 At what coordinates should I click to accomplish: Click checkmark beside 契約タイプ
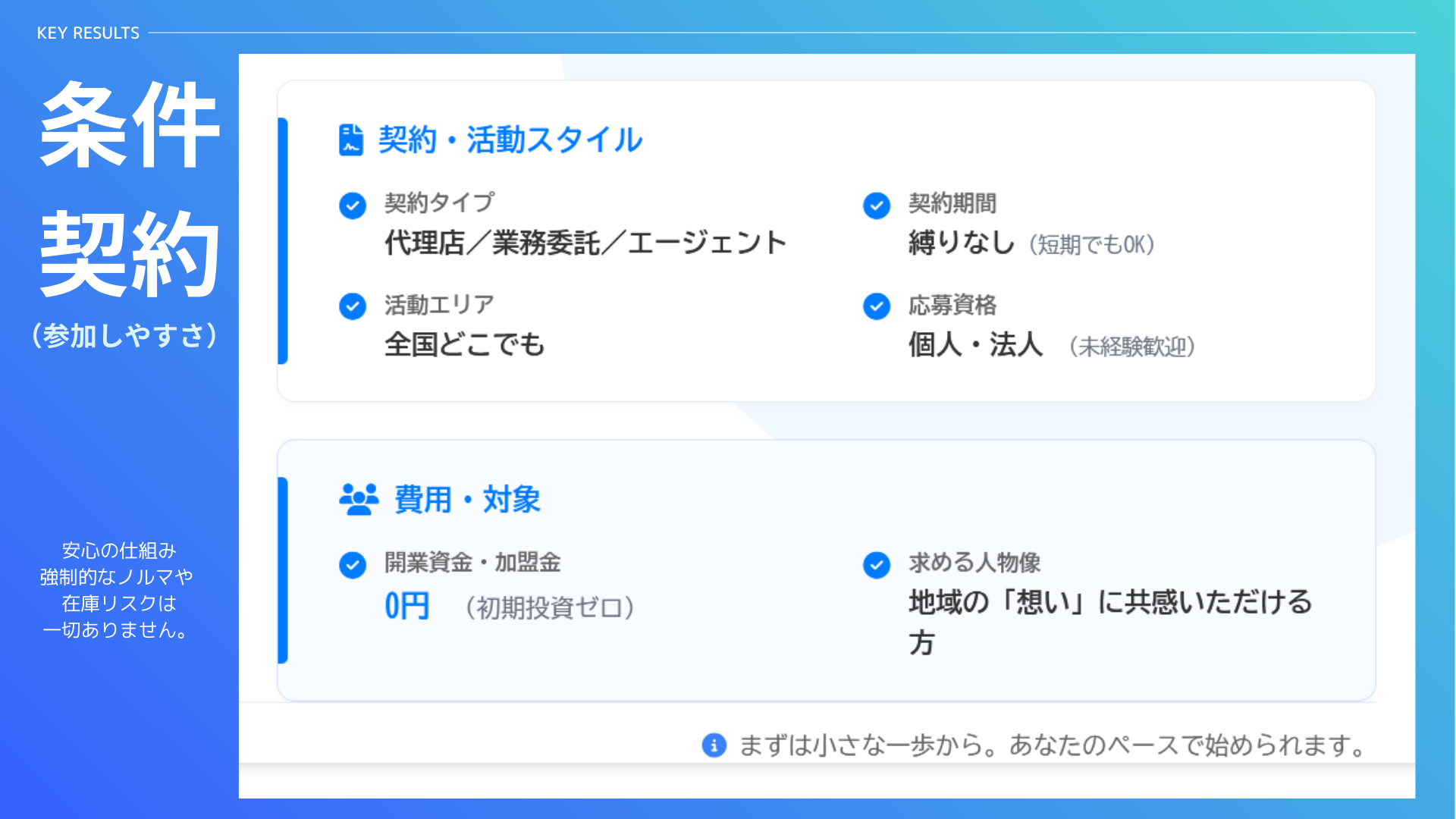click(x=353, y=206)
